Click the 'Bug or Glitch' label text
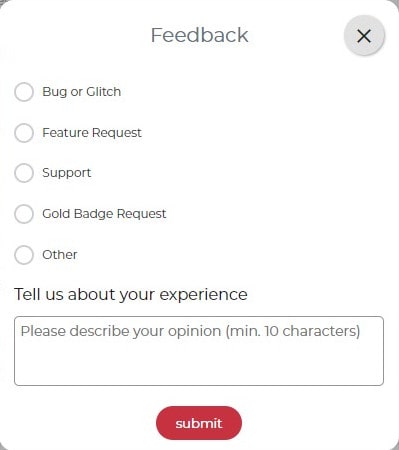Image resolution: width=399 pixels, height=450 pixels. pyautogui.click(x=82, y=92)
